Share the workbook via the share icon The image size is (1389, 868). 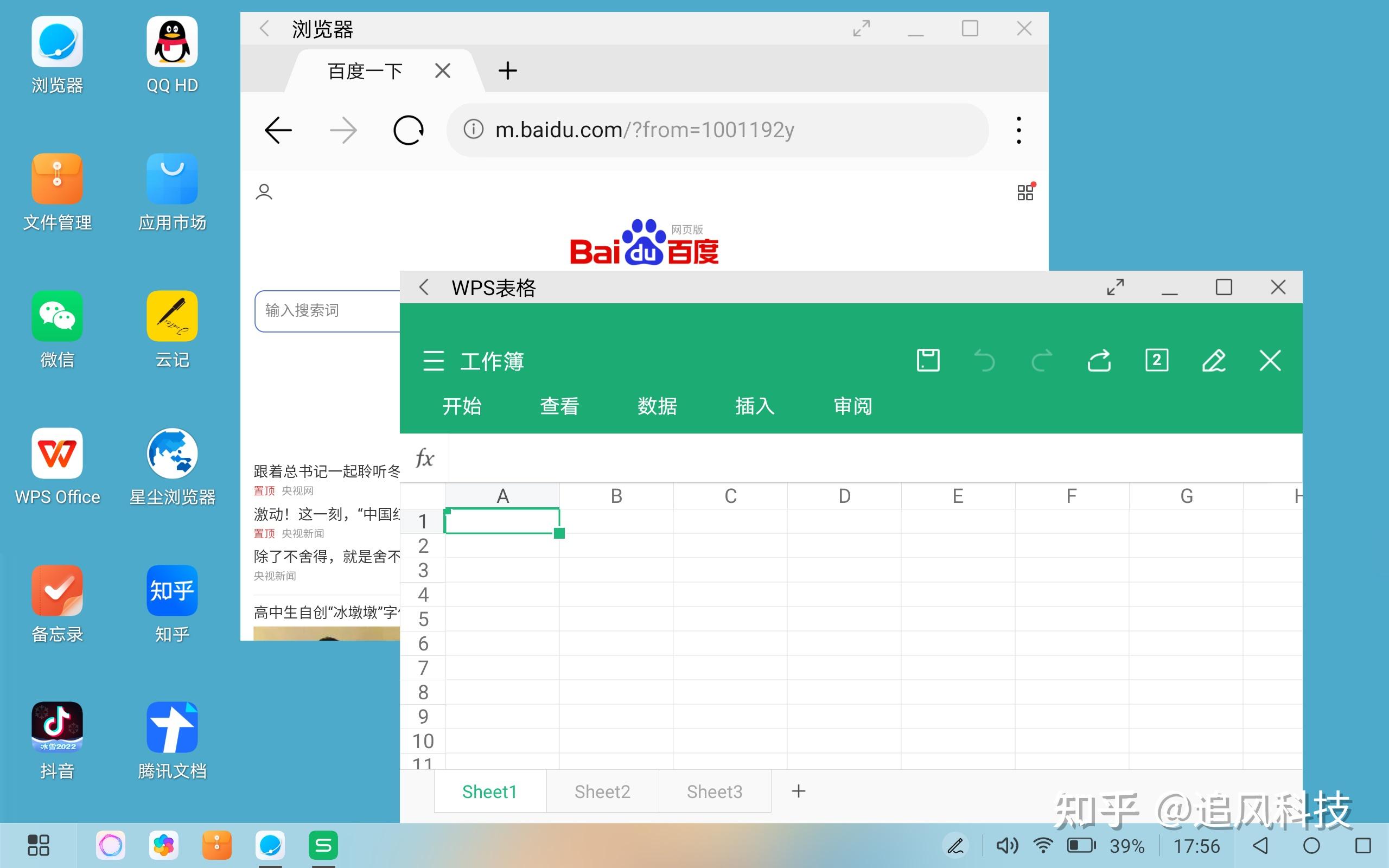point(1099,361)
